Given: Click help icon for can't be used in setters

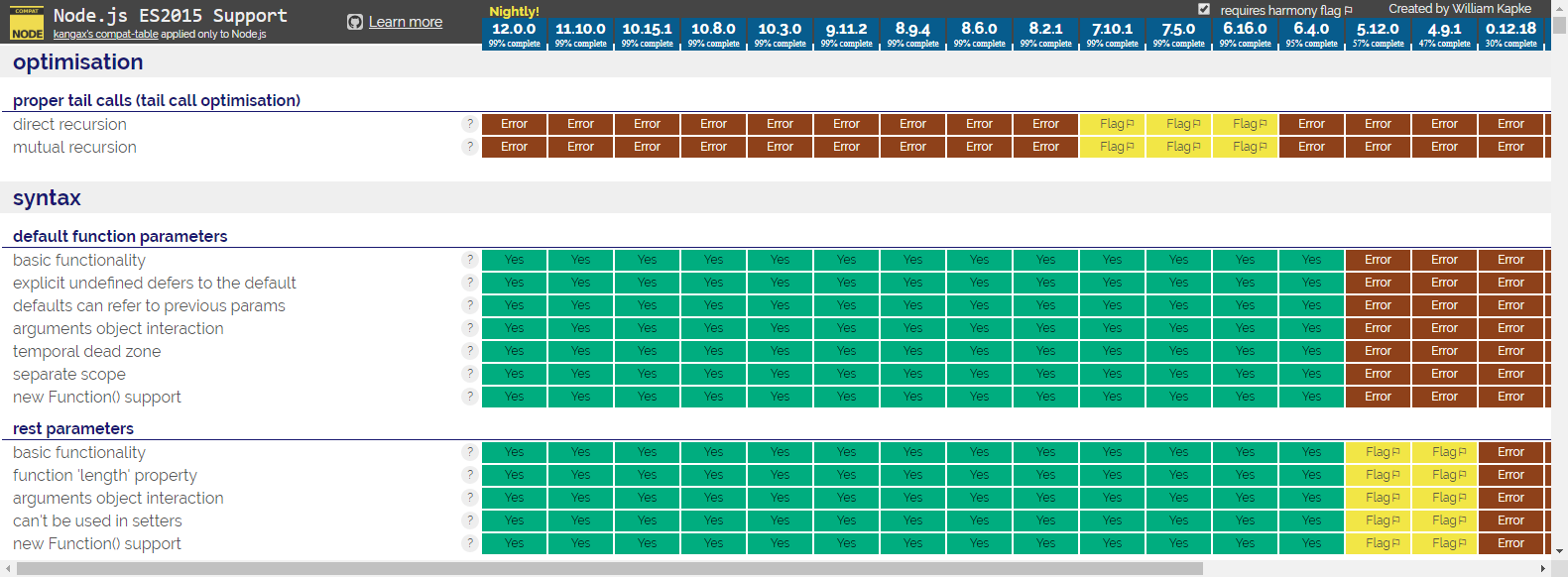Looking at the screenshot, I should click(x=469, y=520).
